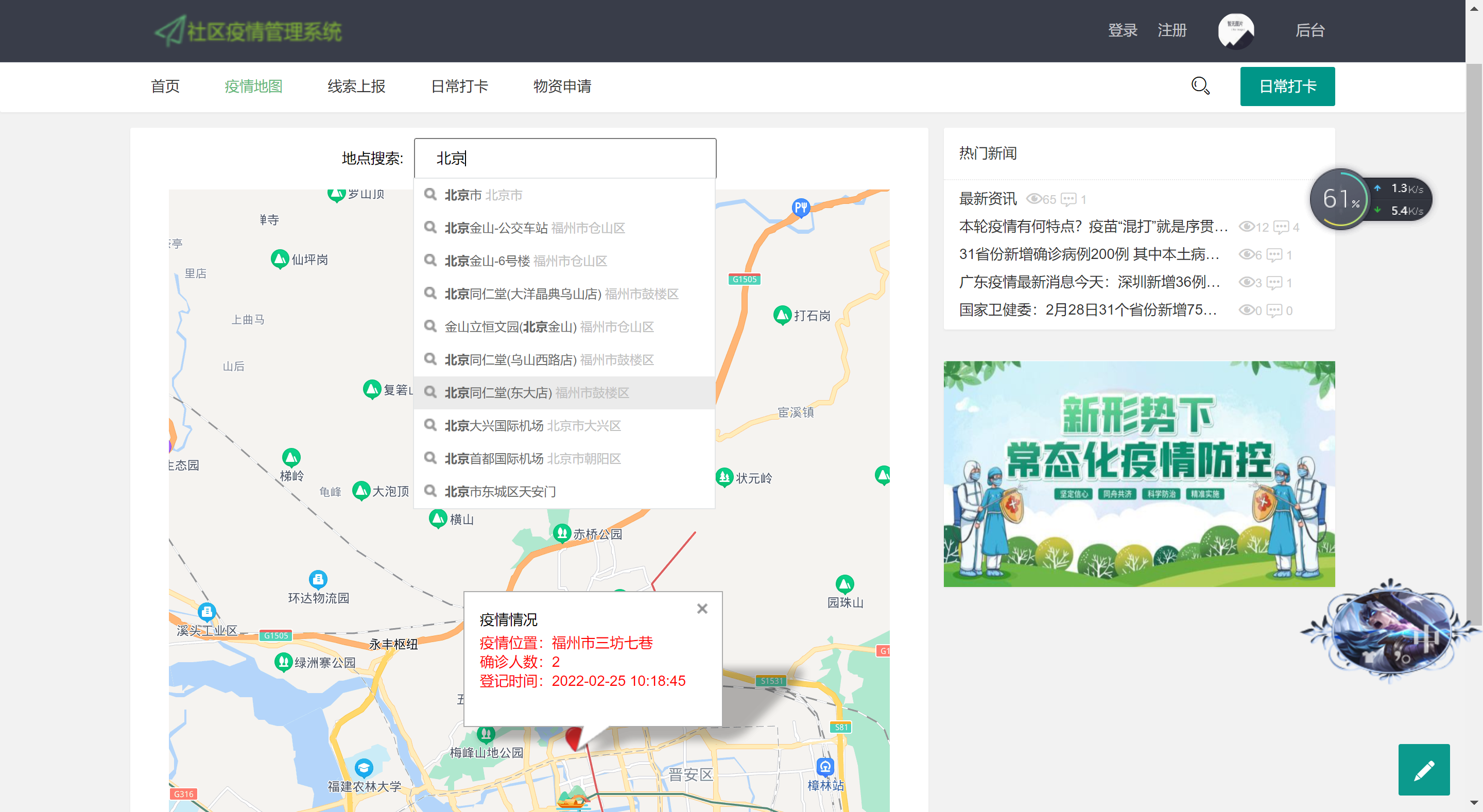Screen dimensions: 1483x812
Task: Click the 注册 link in the header
Action: pyautogui.click(x=1172, y=30)
